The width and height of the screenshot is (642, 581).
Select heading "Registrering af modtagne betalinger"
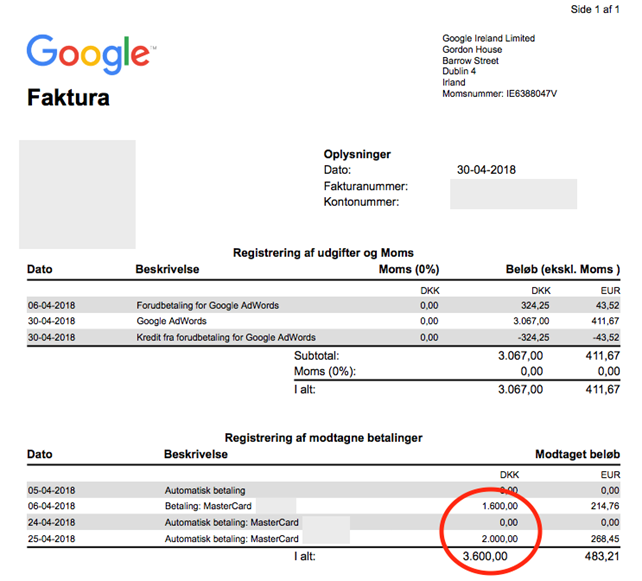coord(323,438)
